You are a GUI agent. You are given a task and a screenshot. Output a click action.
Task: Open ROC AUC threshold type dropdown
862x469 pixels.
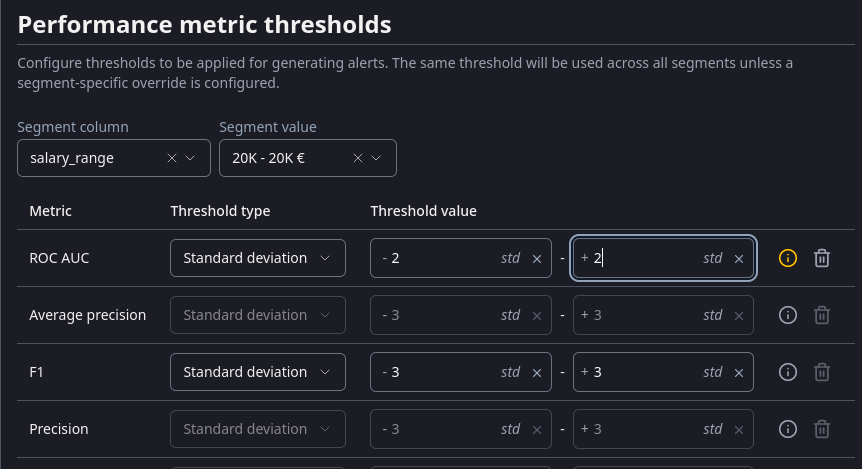tap(258, 258)
